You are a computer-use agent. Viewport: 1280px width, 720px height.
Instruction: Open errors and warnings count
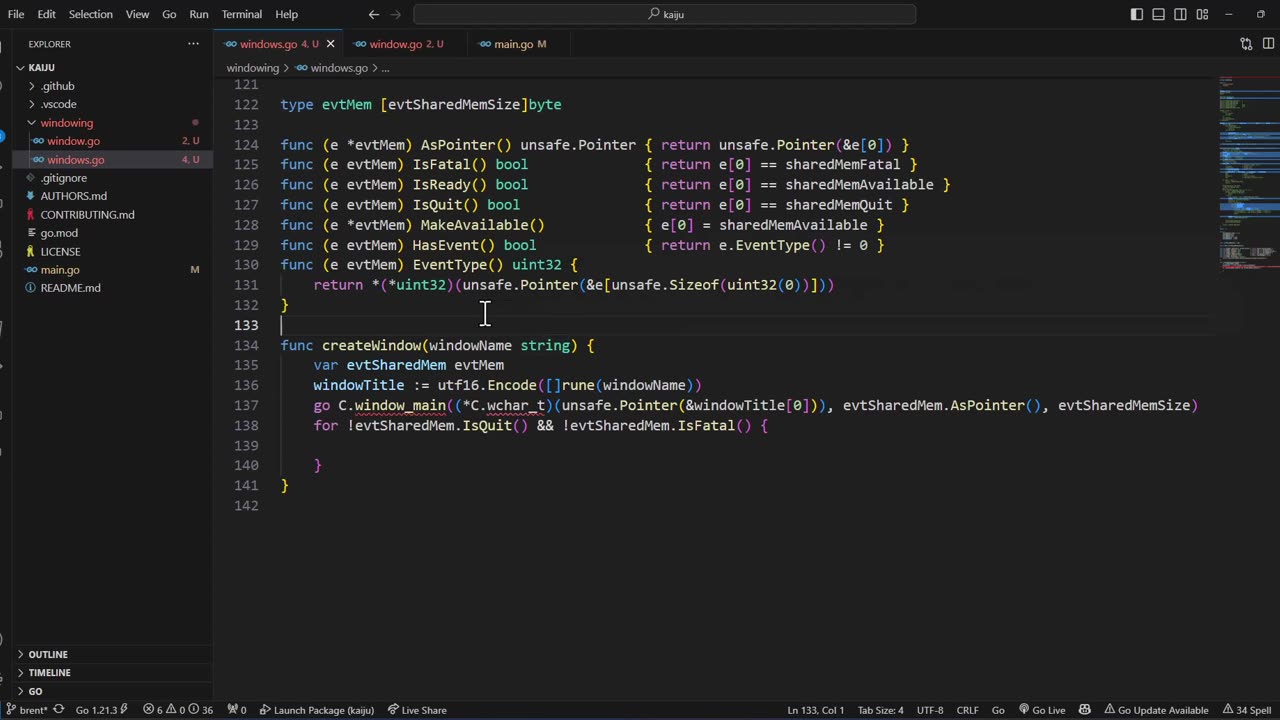click(178, 710)
